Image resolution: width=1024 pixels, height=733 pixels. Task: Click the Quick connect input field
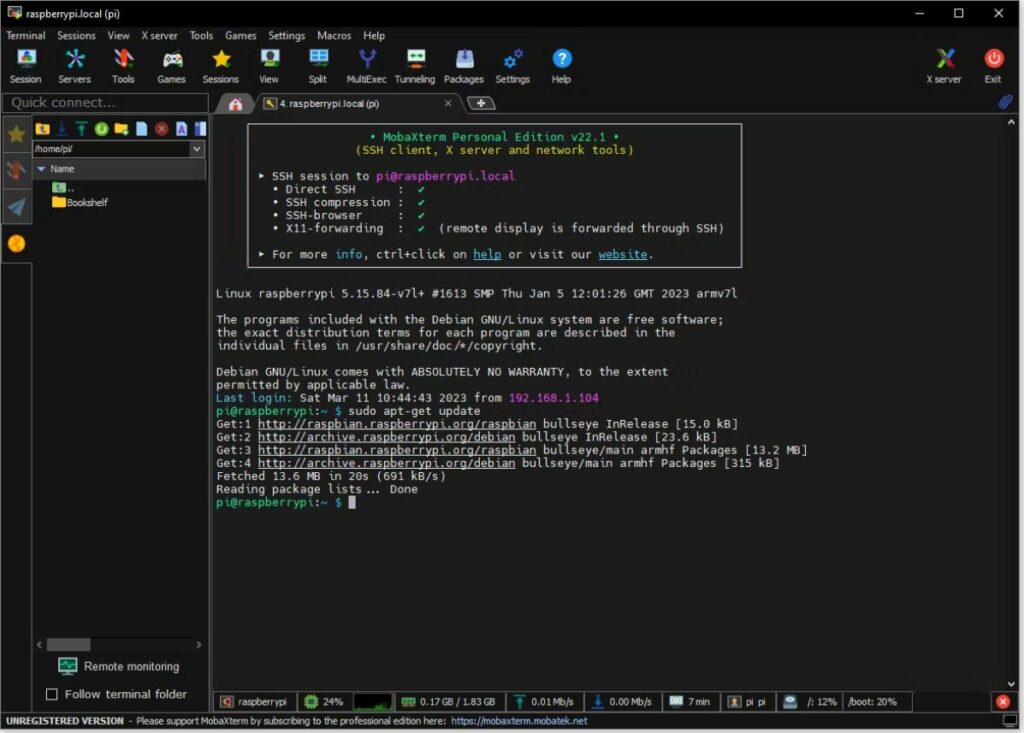coord(106,103)
